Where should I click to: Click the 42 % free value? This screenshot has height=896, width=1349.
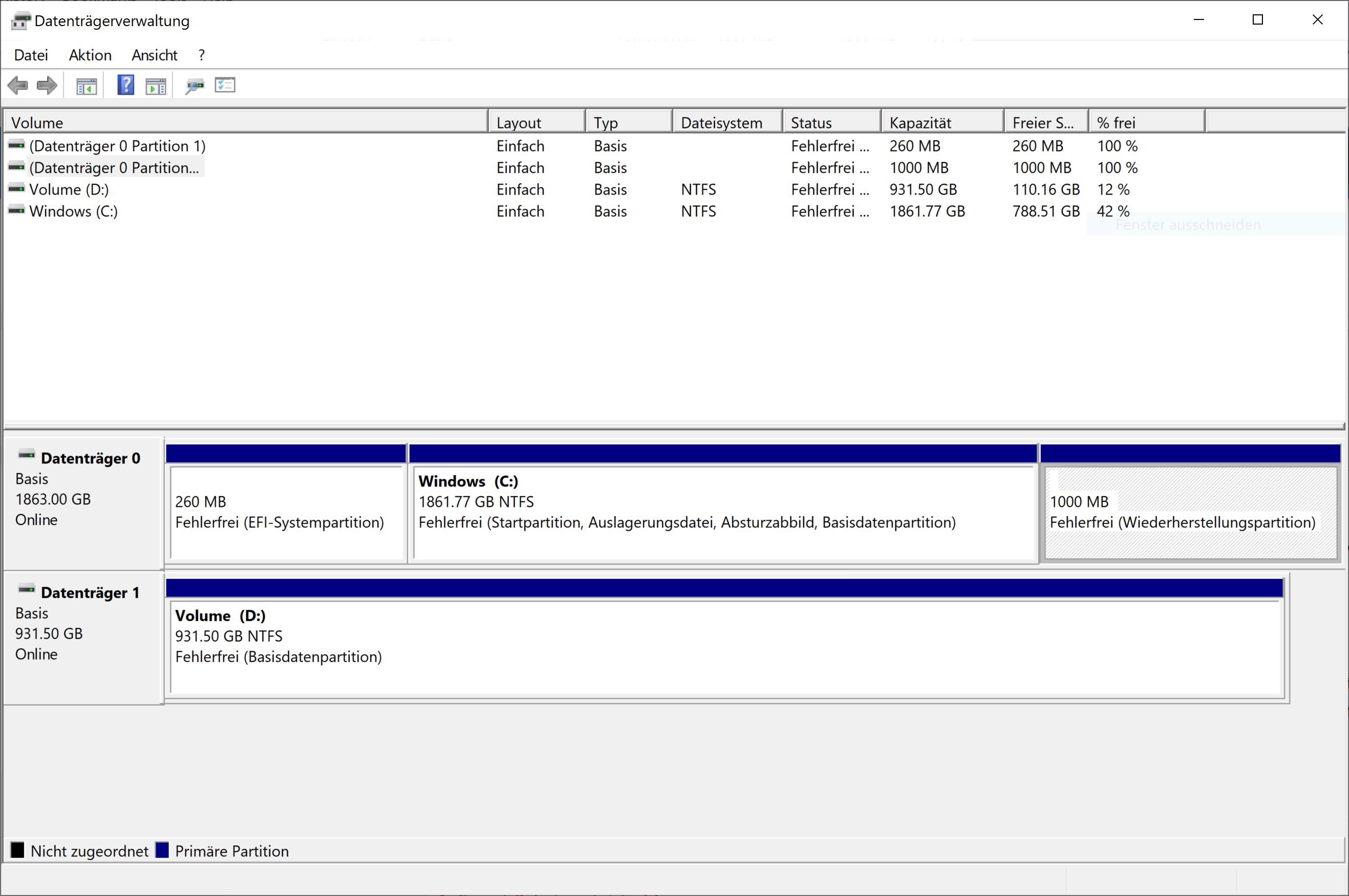coord(1113,211)
